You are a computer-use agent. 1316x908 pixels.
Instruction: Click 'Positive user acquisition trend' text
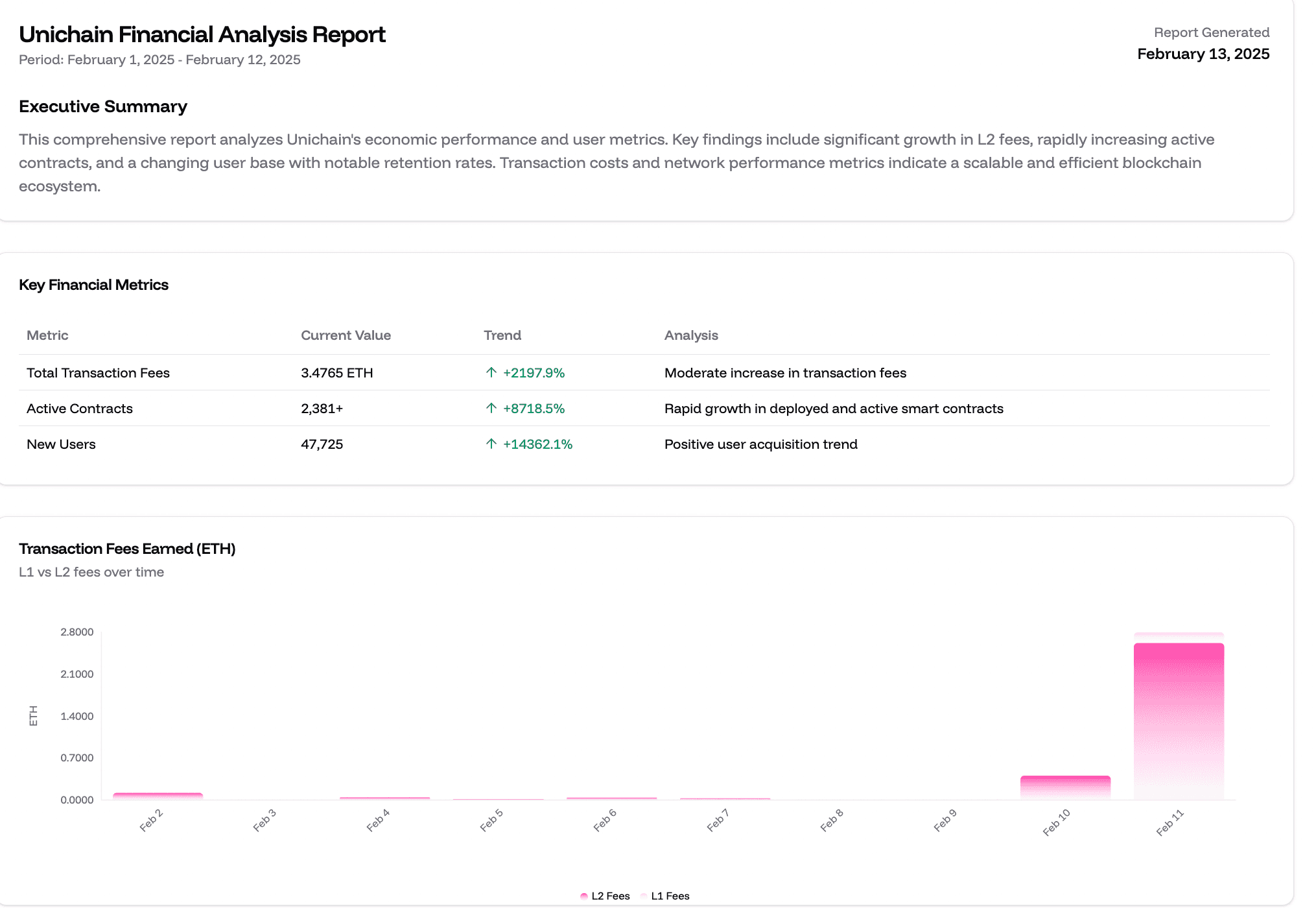[x=761, y=444]
